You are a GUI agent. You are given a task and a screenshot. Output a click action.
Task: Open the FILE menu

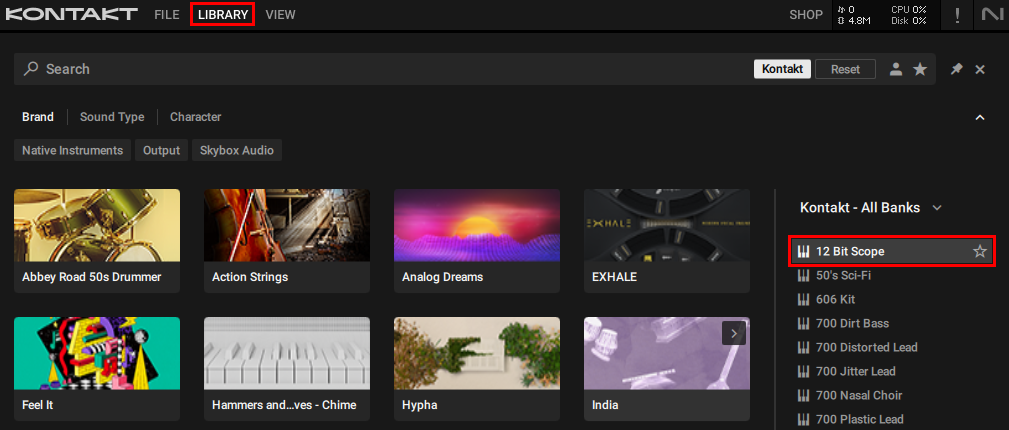167,15
